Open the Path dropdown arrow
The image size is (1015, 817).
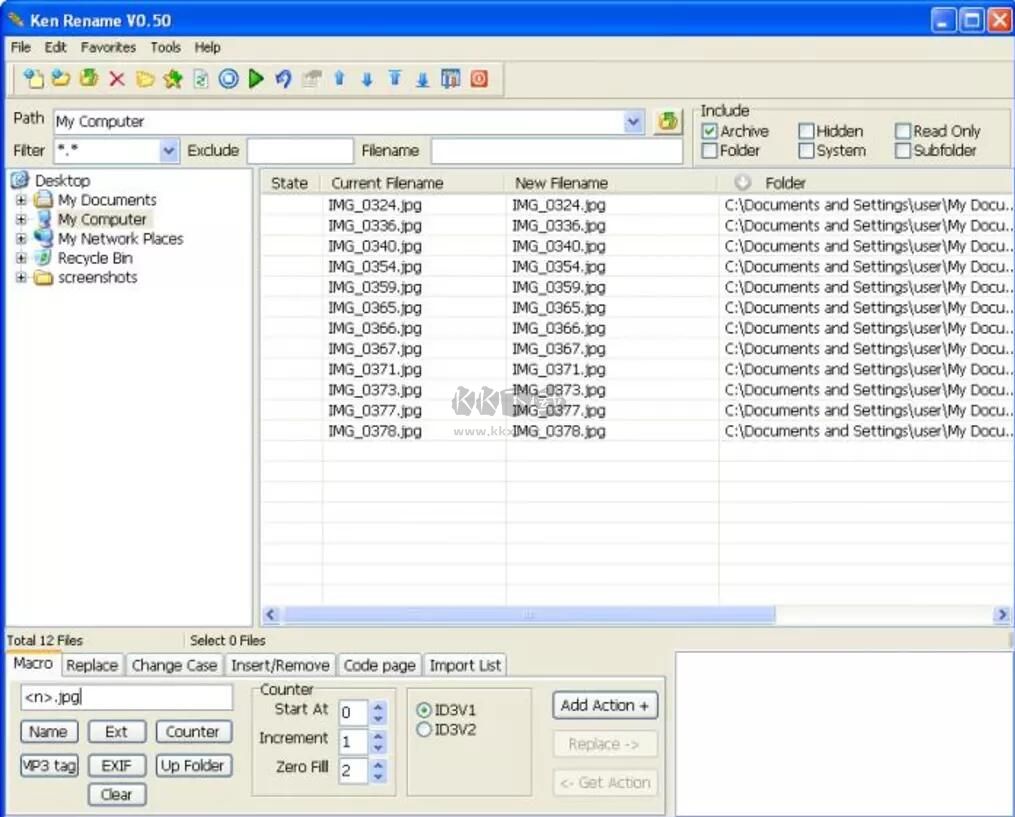pos(633,121)
